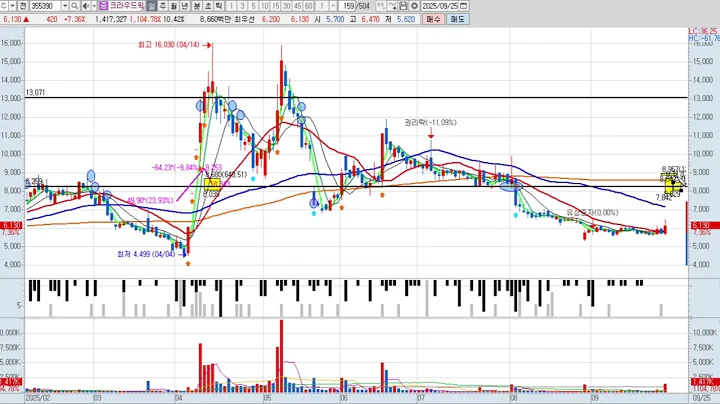Image resolution: width=720 pixels, height=404 pixels.
Task: Click the red 매수 buy button
Action: [433, 19]
